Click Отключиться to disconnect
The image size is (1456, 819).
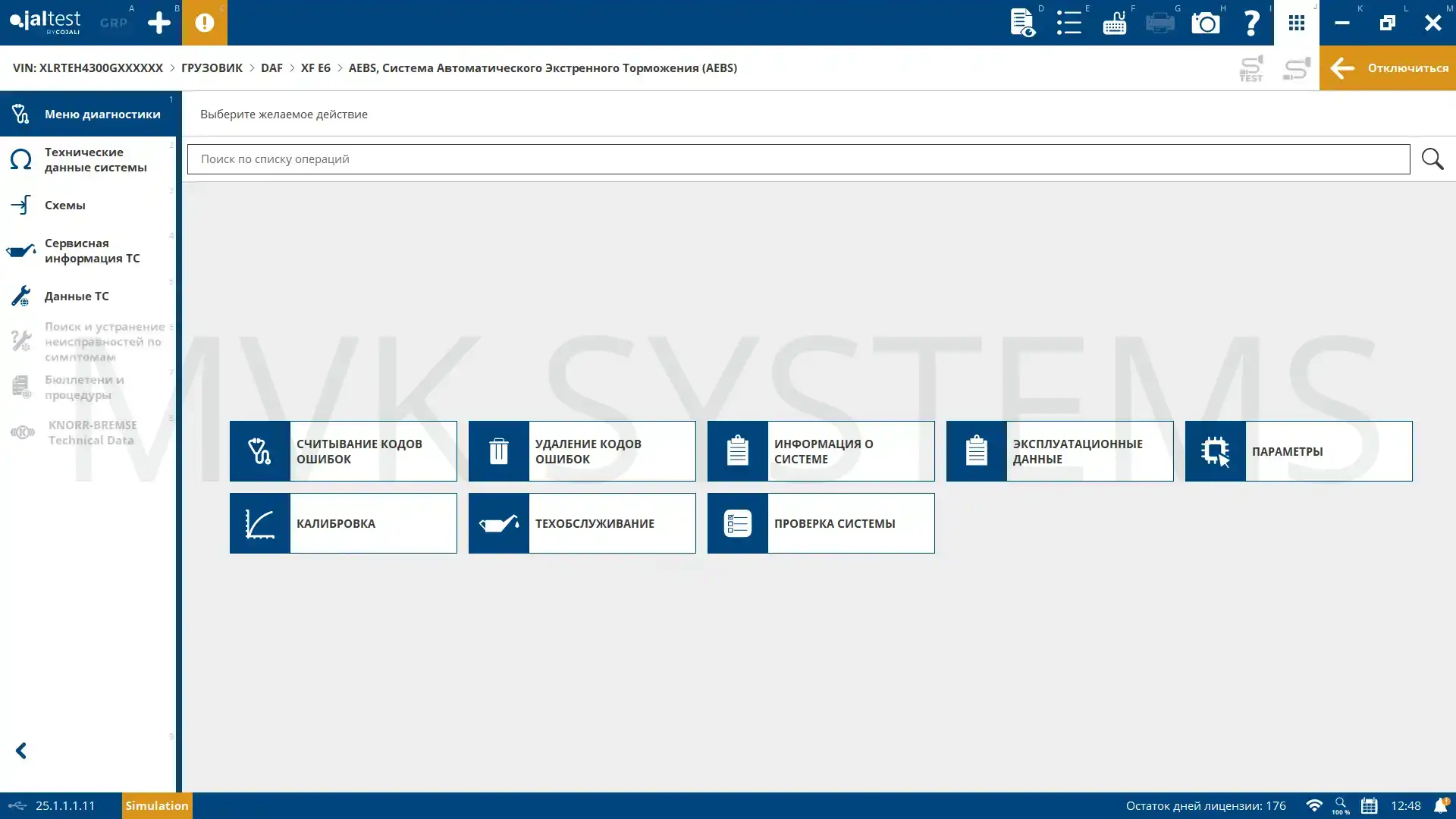1388,68
